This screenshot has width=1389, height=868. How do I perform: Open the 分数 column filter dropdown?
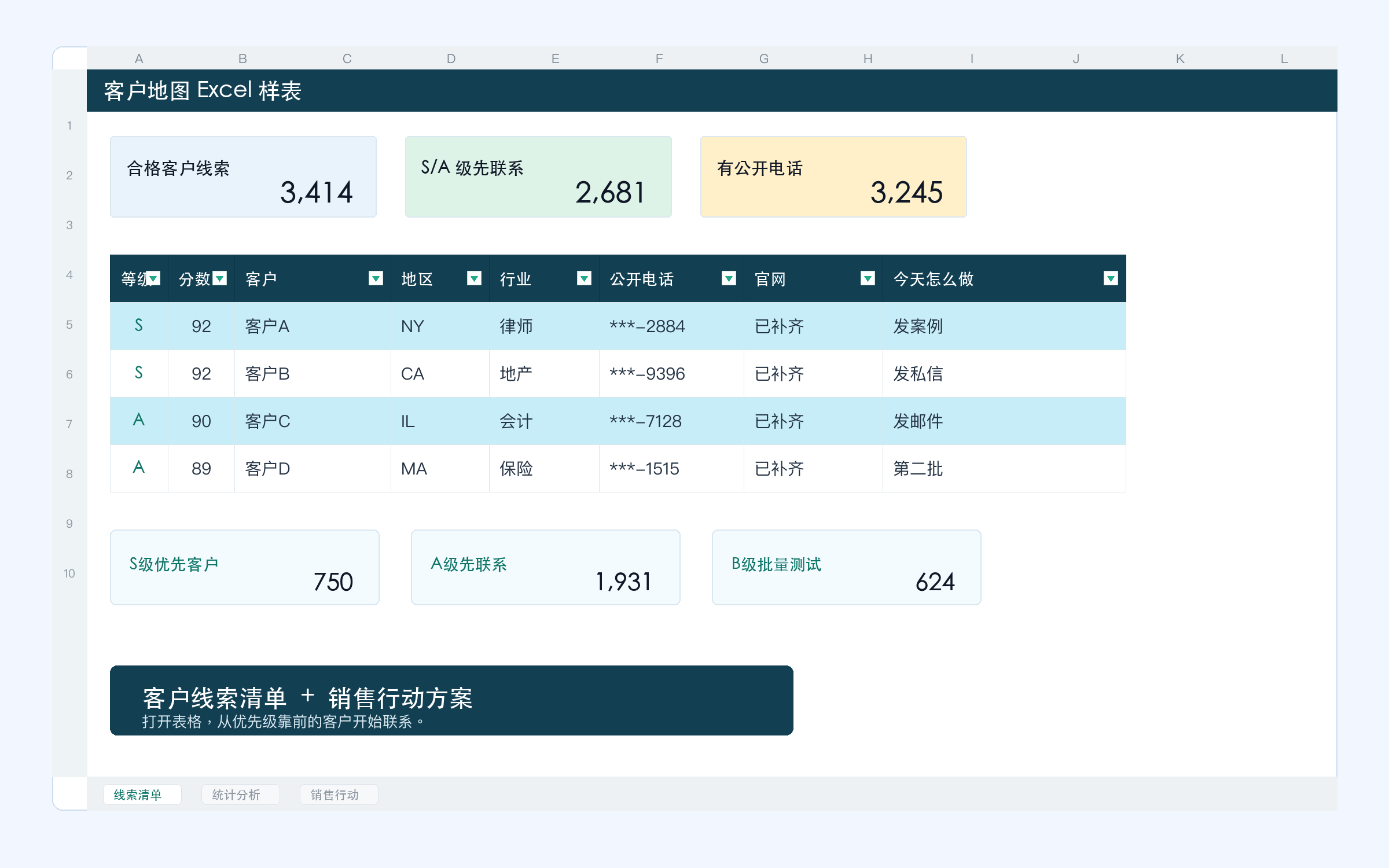tap(220, 279)
